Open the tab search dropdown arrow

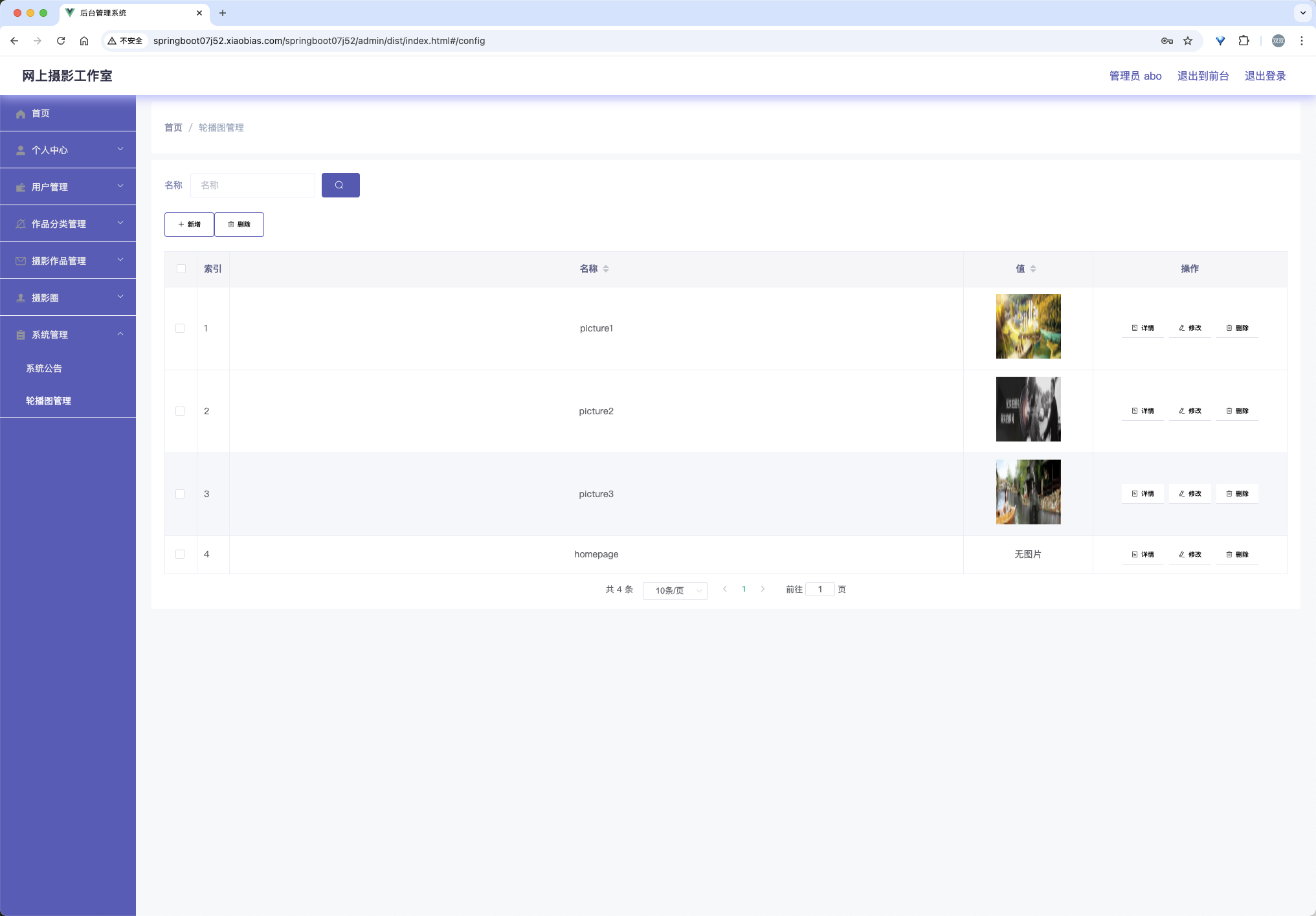1303,13
